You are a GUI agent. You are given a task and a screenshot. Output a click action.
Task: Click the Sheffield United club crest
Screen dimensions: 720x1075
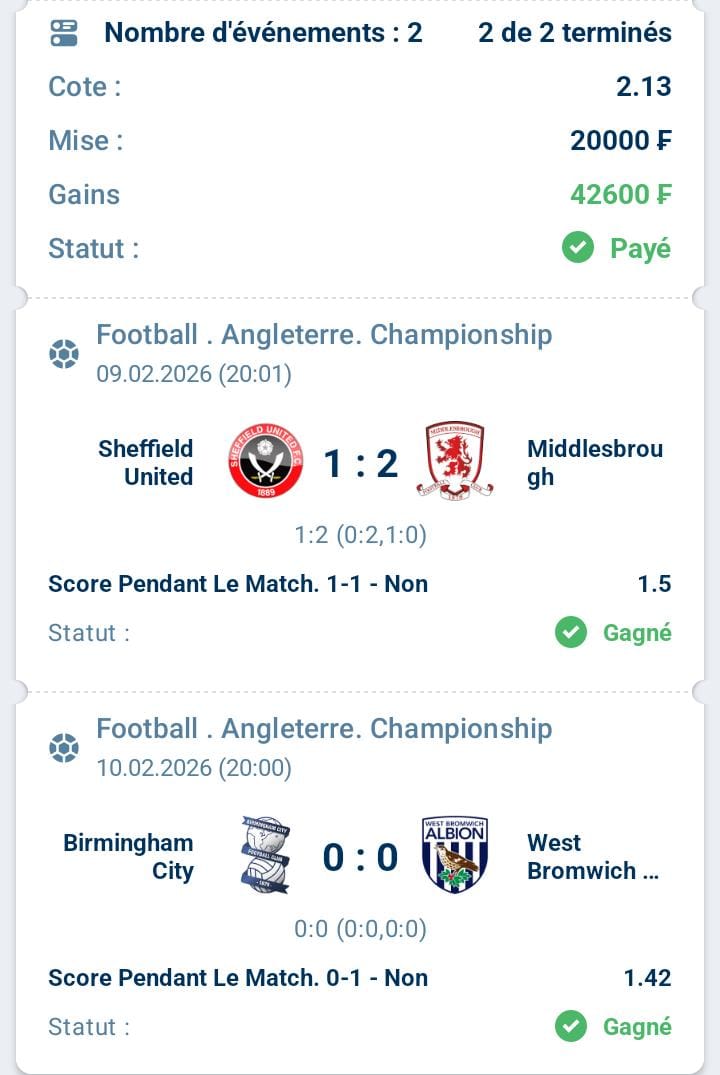pos(265,461)
